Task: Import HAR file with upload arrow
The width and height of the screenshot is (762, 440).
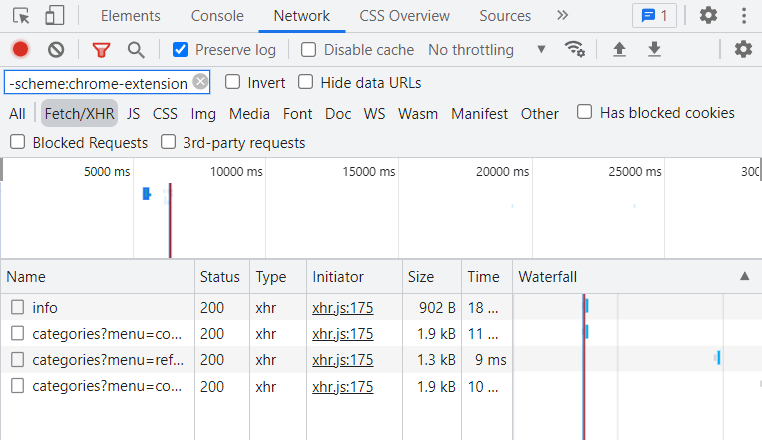Action: (x=619, y=49)
